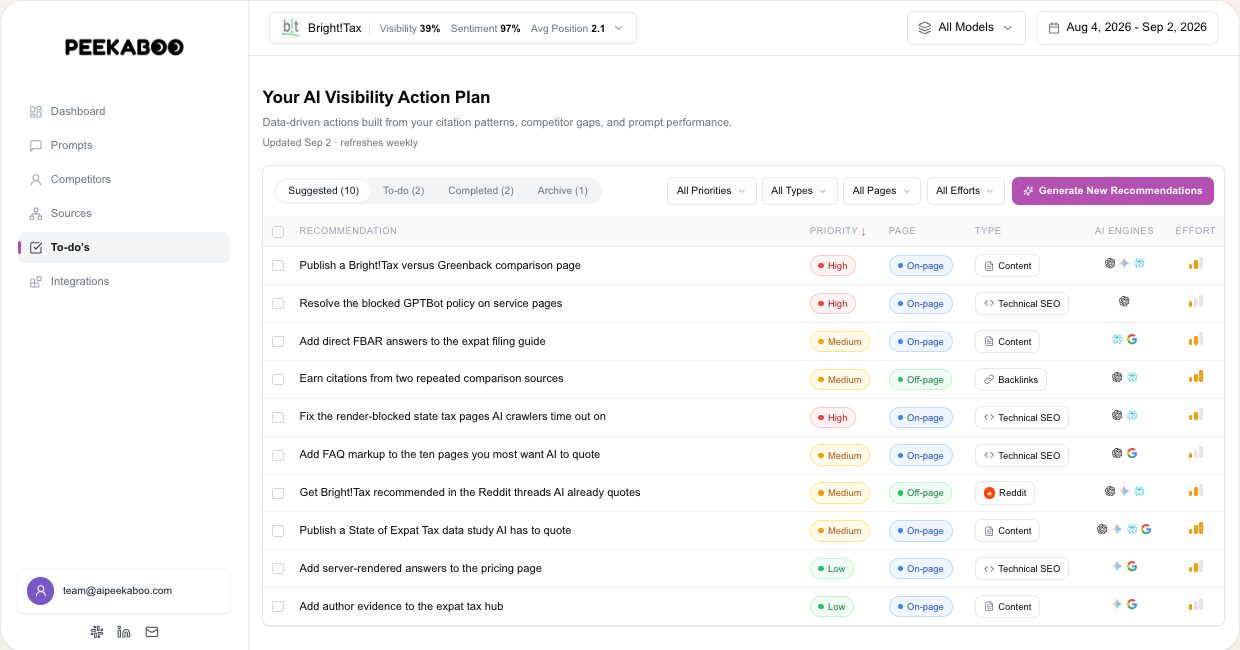Click the calendar icon beside the date range

pos(1053,28)
